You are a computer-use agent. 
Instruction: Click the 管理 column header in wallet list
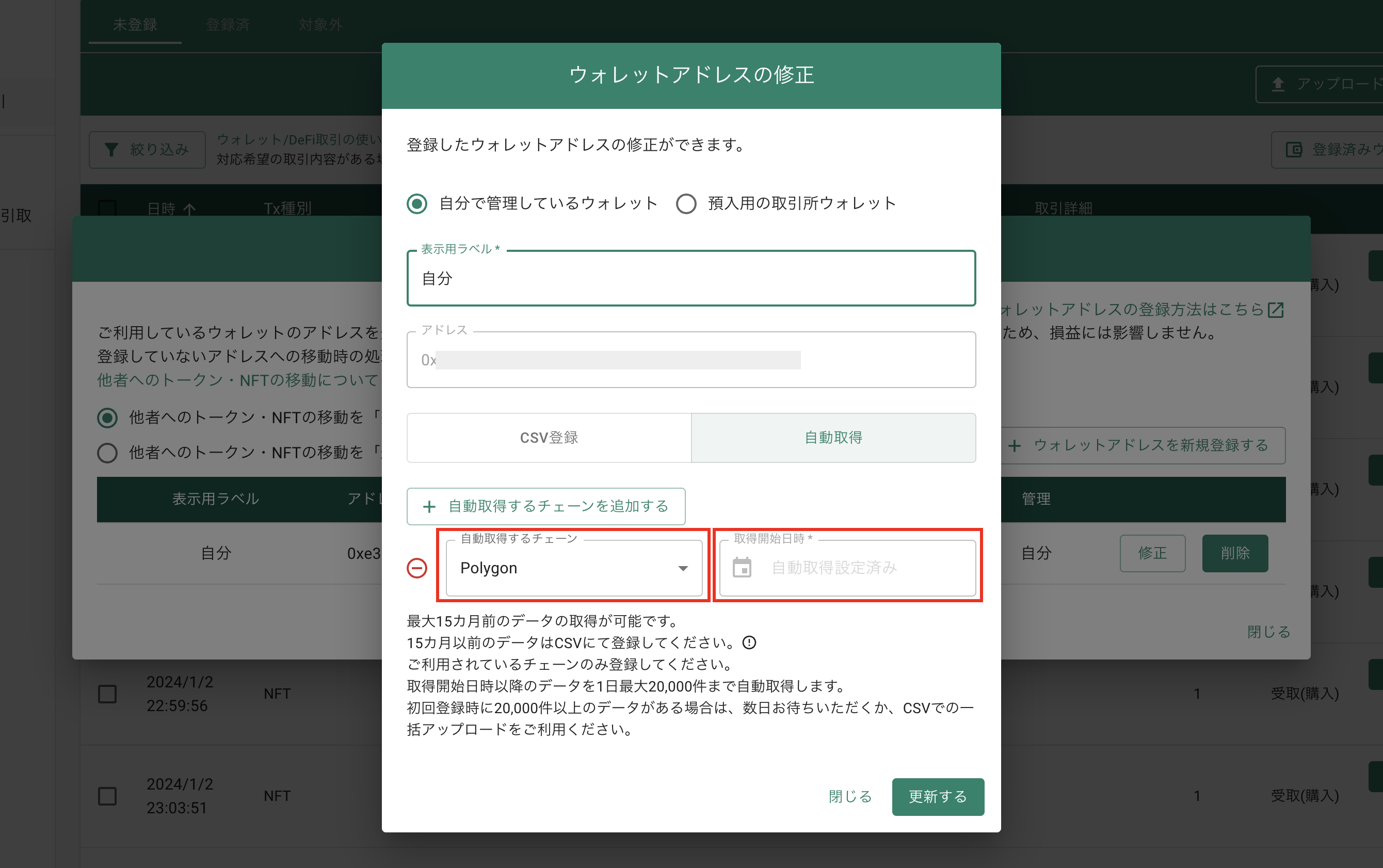1036,499
